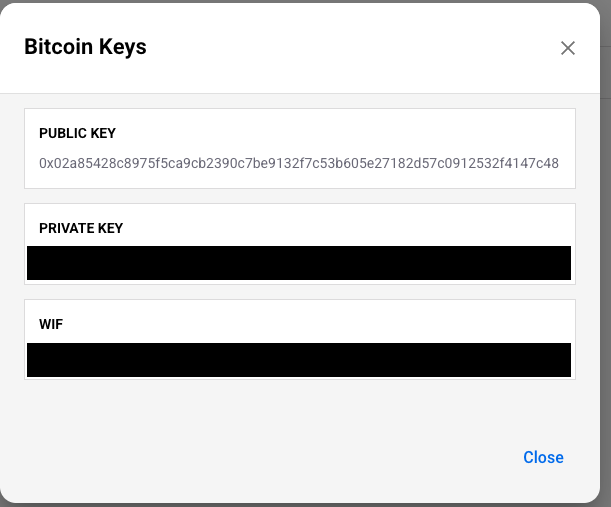Click the gap between private key and WIF cards

(x=299, y=292)
